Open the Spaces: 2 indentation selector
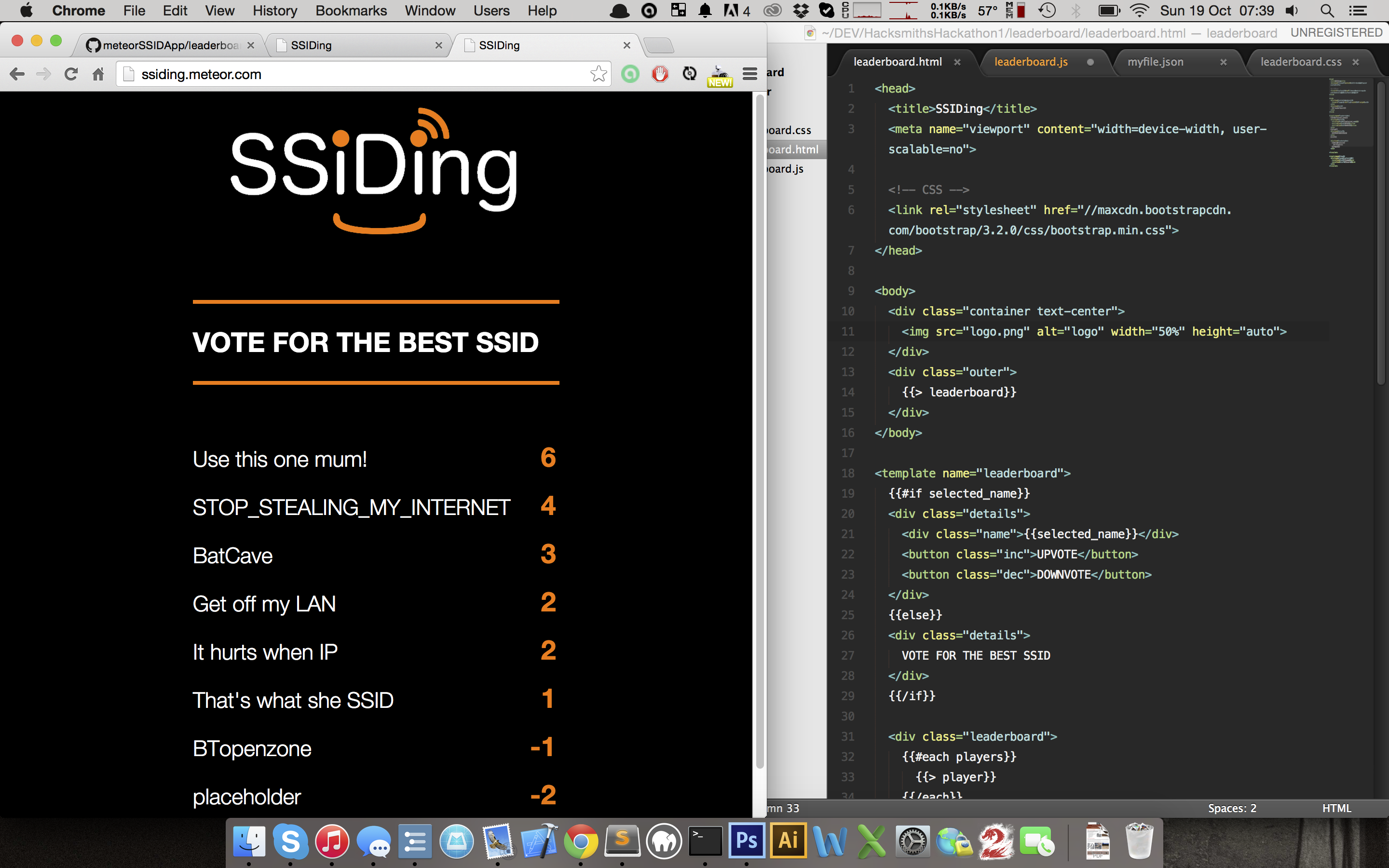Viewport: 1389px width, 868px height. [1232, 808]
